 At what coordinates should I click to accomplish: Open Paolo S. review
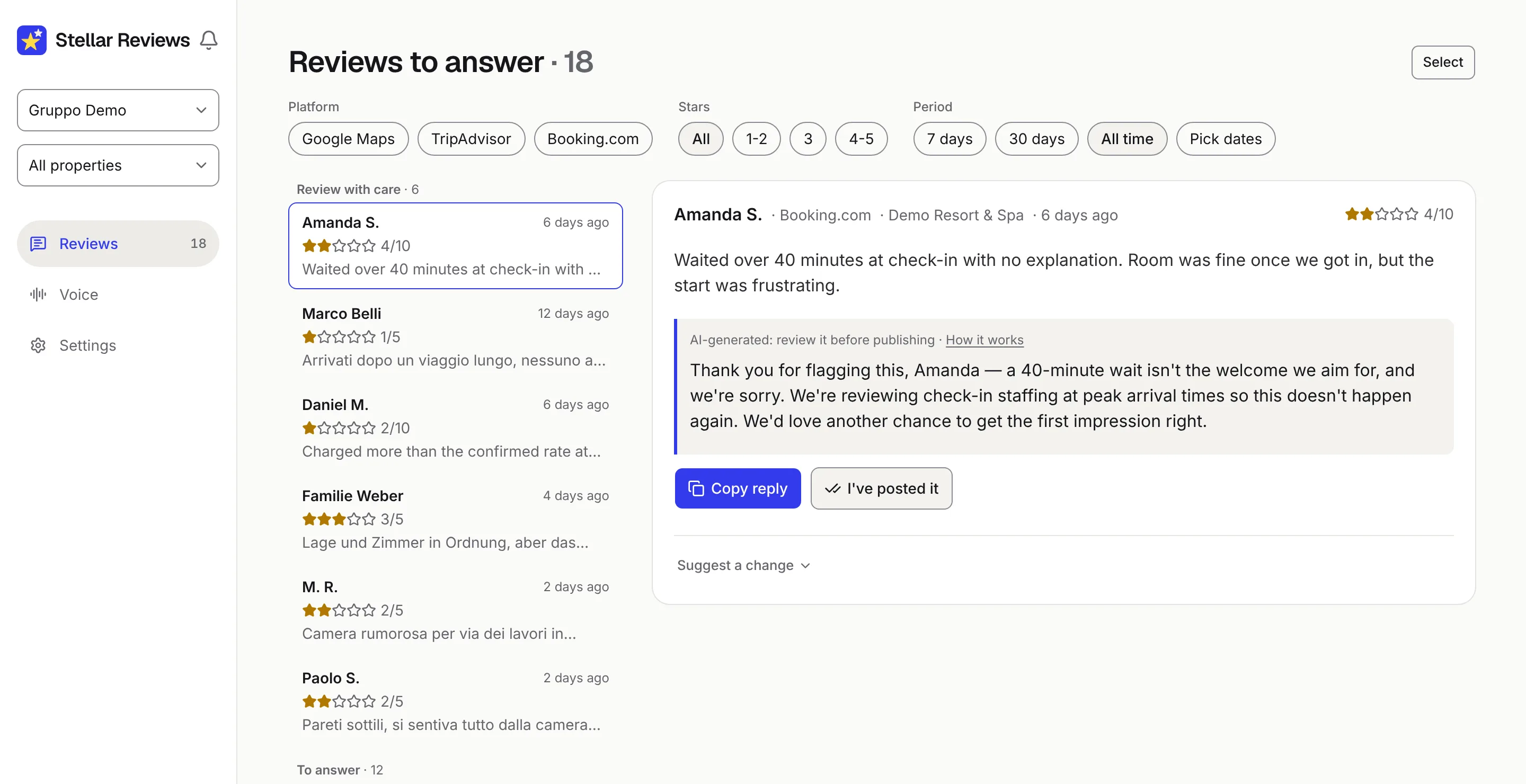click(x=455, y=701)
